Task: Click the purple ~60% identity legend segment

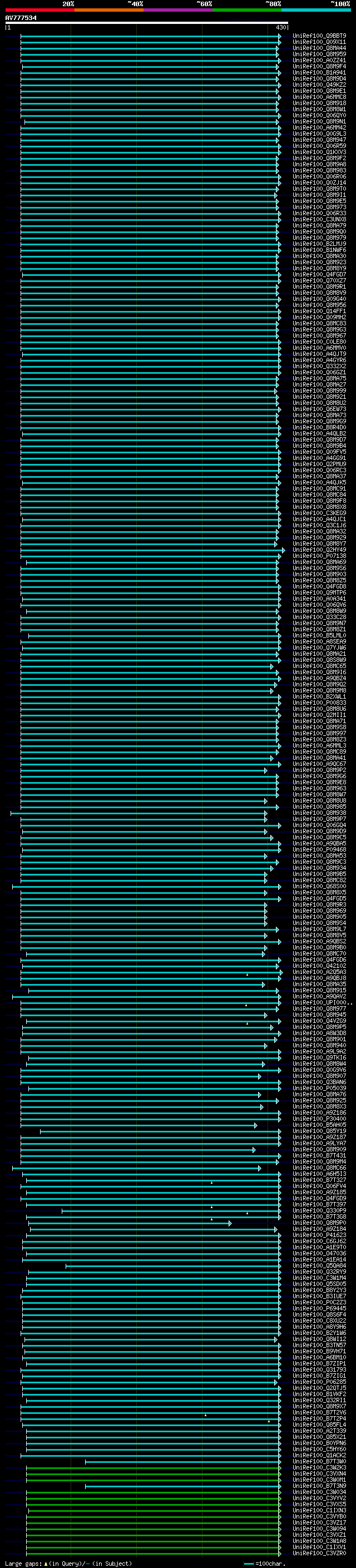Action: point(177,10)
